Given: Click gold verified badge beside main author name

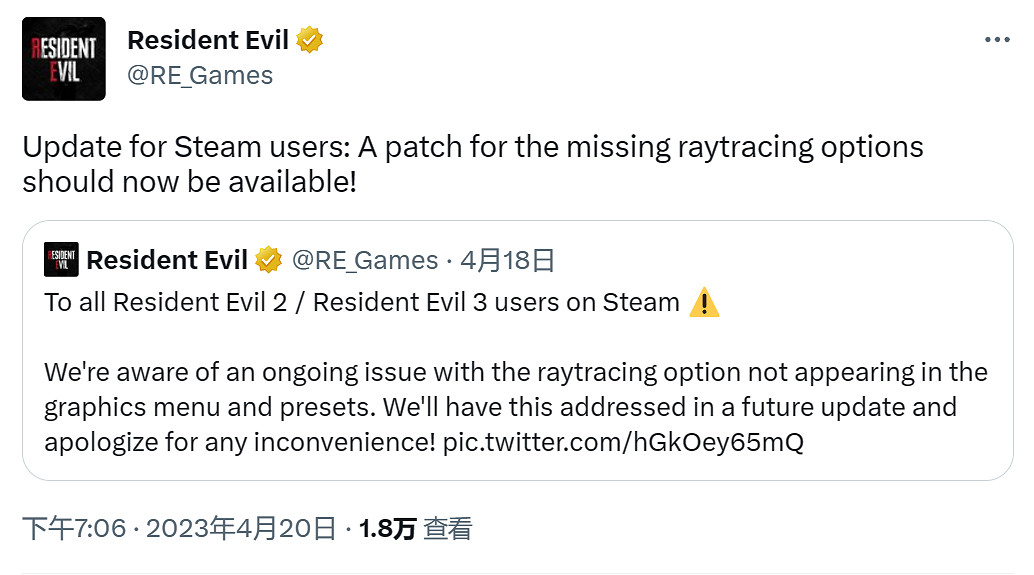Looking at the screenshot, I should [x=310, y=41].
